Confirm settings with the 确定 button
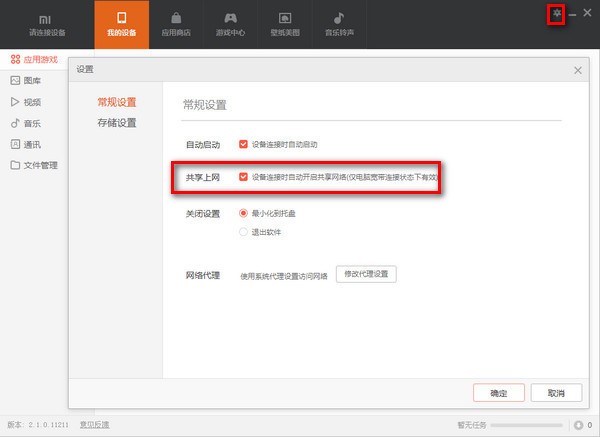 coord(498,392)
